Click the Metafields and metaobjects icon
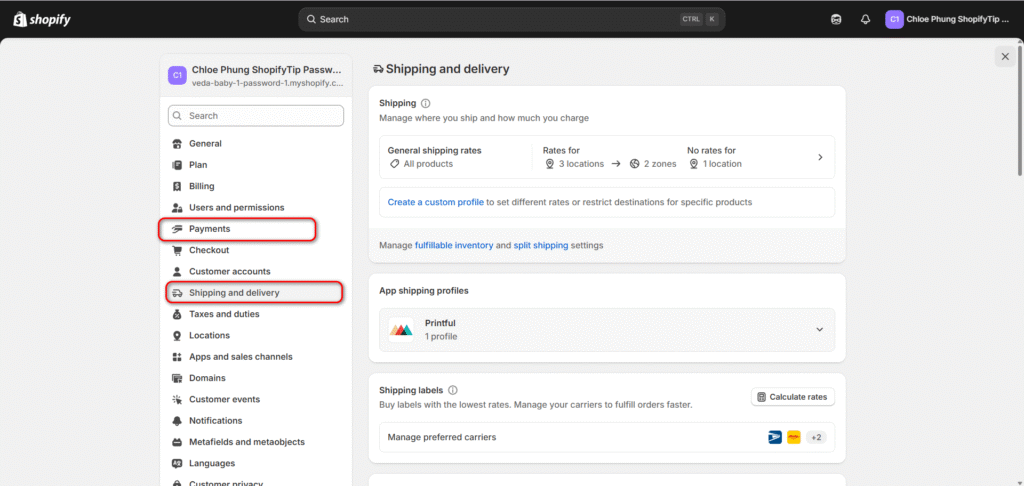The height and width of the screenshot is (486, 1024). 176,442
